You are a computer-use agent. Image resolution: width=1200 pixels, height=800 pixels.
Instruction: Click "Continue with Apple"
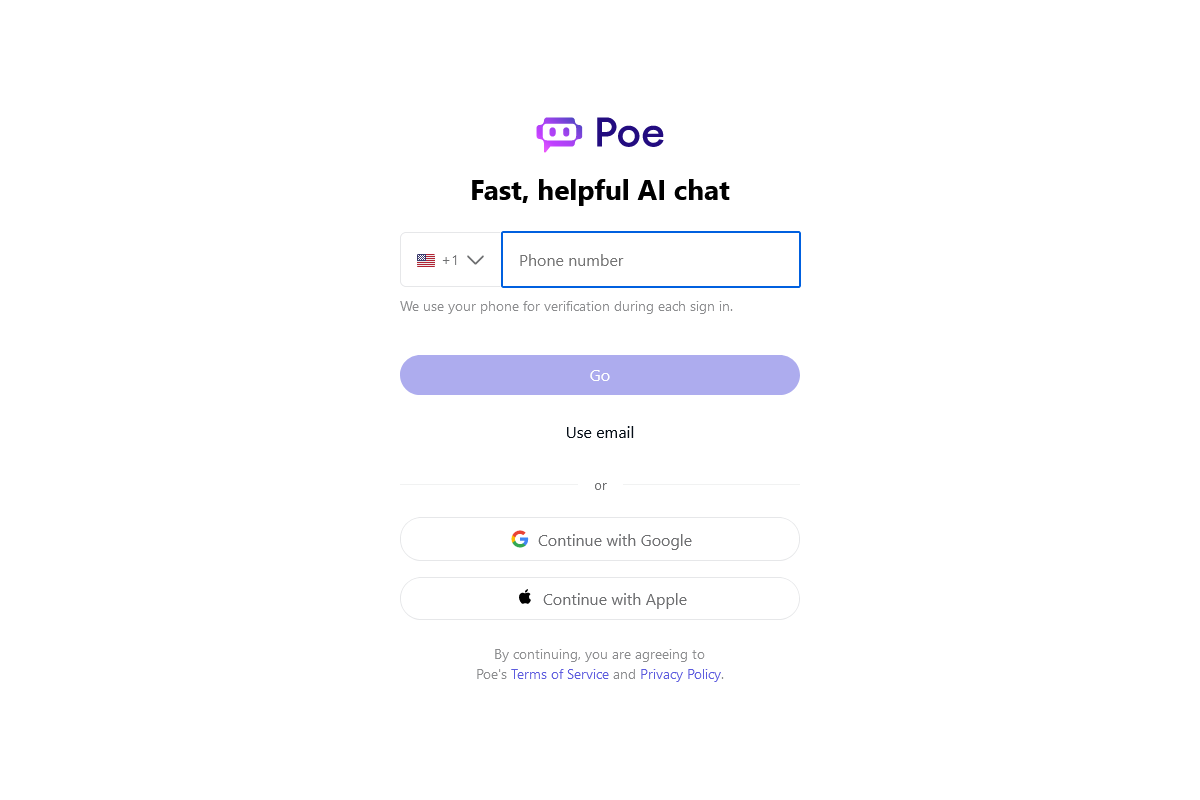pyautogui.click(x=600, y=598)
